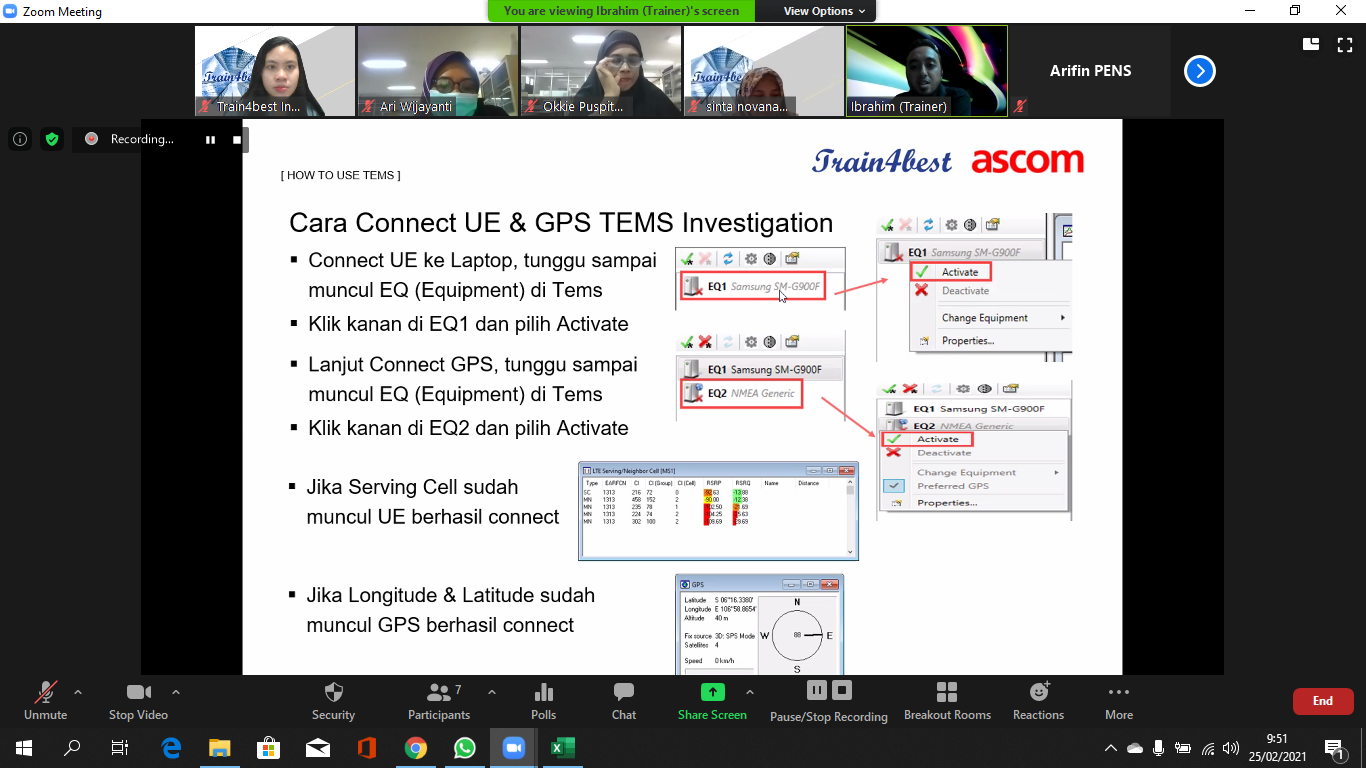Click the green Share Screen icon
Viewport: 1366px width, 768px height.
pos(712,692)
